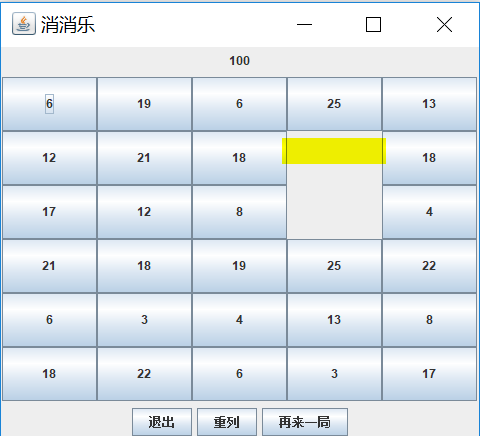Maximize the 消消乐 window
The height and width of the screenshot is (436, 480).
click(x=373, y=24)
